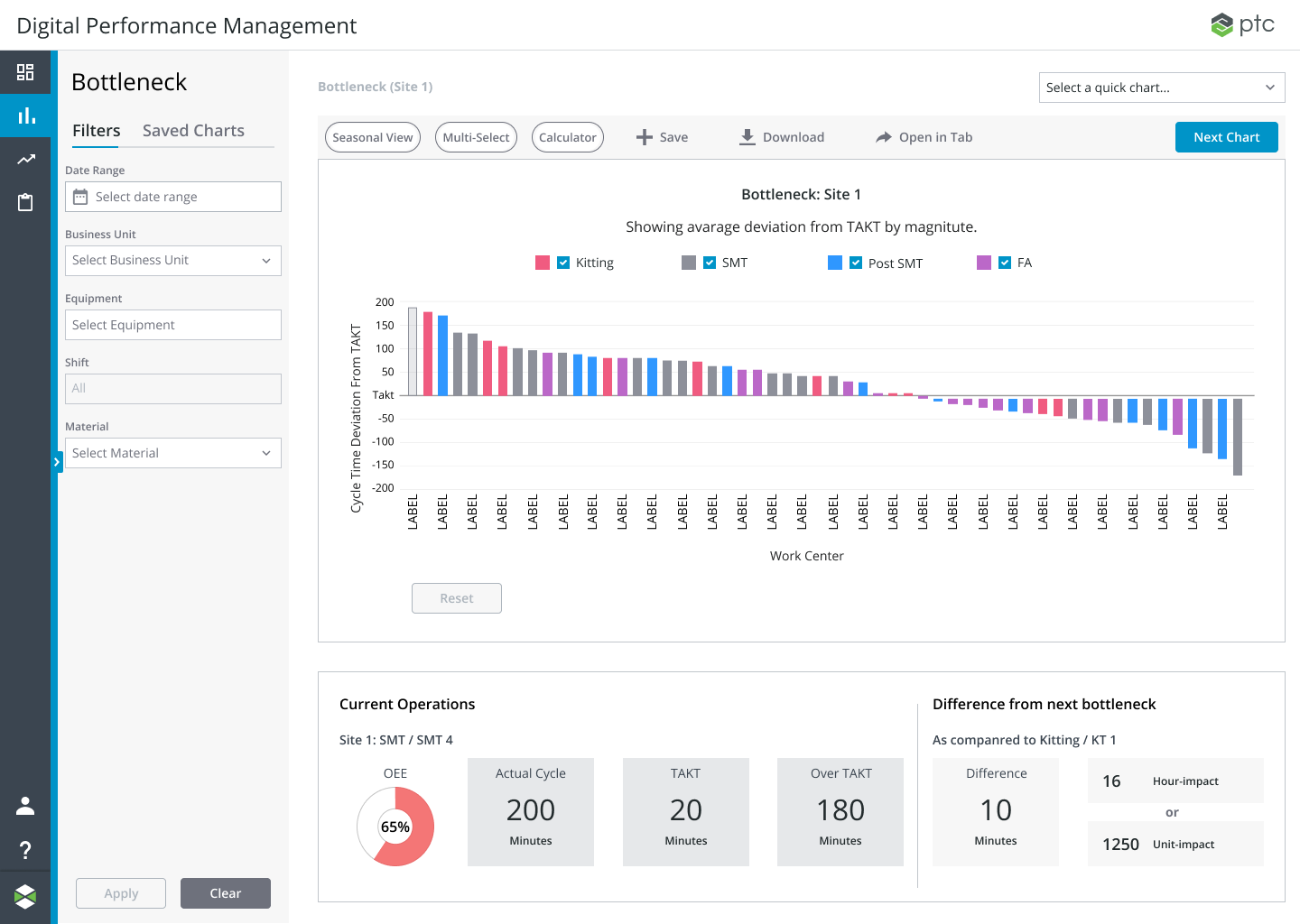This screenshot has width=1300, height=924.
Task: Click the ptc logo
Action: click(1243, 24)
